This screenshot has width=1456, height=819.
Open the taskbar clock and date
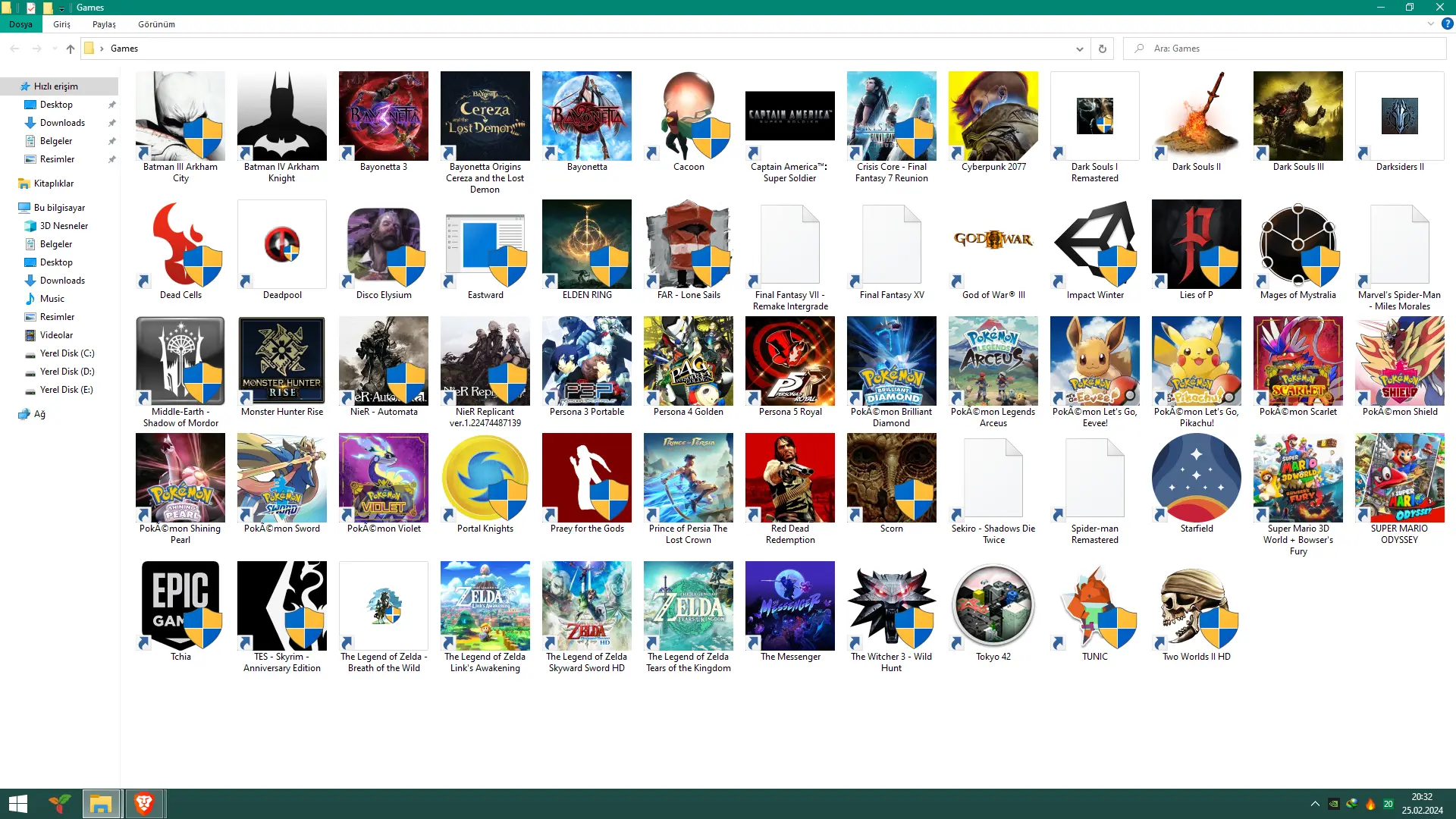pos(1422,804)
